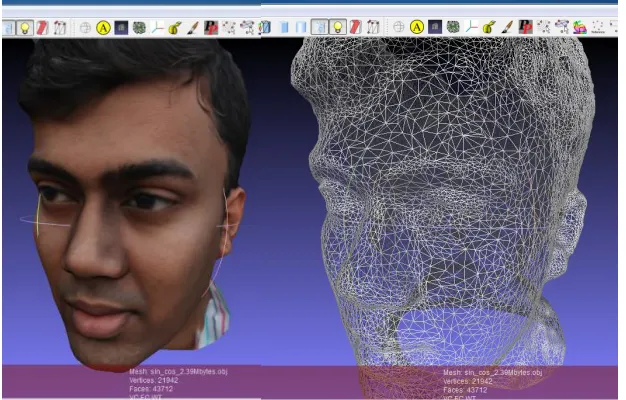
Task: Select the vertex selection tool in the textured-face window
Action: pyautogui.click(x=229, y=28)
